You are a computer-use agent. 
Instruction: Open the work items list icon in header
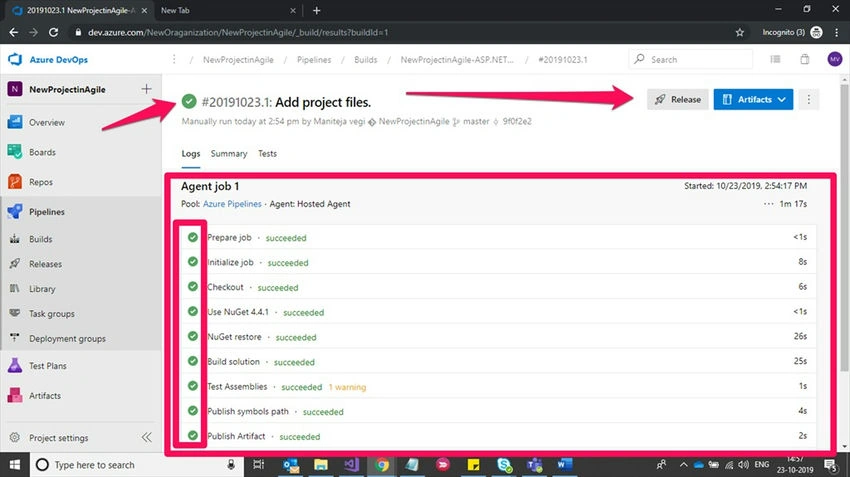tap(775, 59)
